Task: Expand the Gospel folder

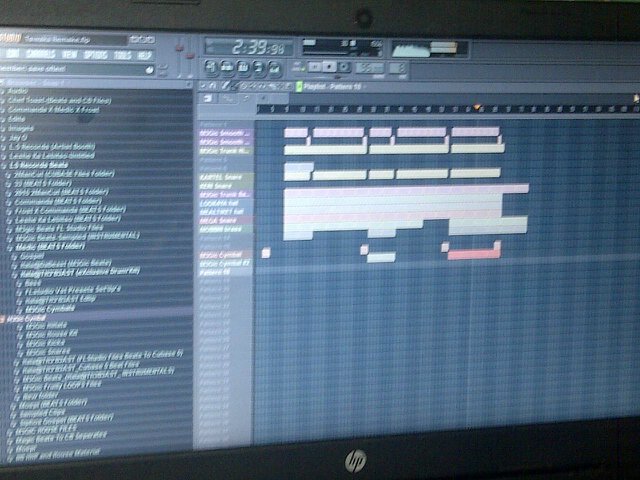Action: [x=32, y=256]
